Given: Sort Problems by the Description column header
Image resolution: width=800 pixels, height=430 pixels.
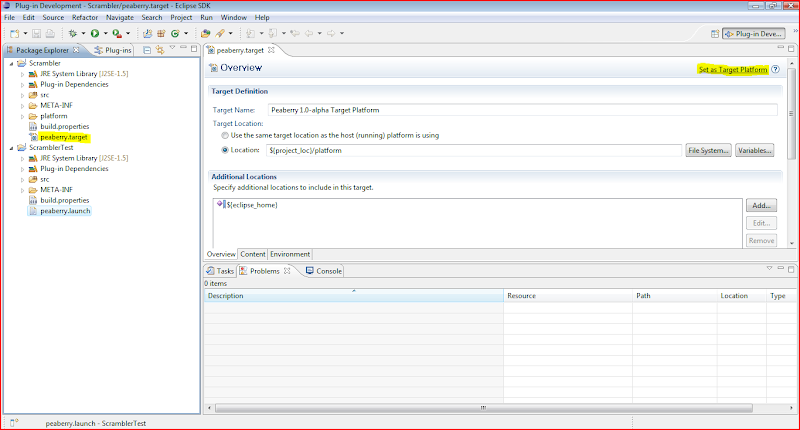Looking at the screenshot, I should click(x=354, y=296).
